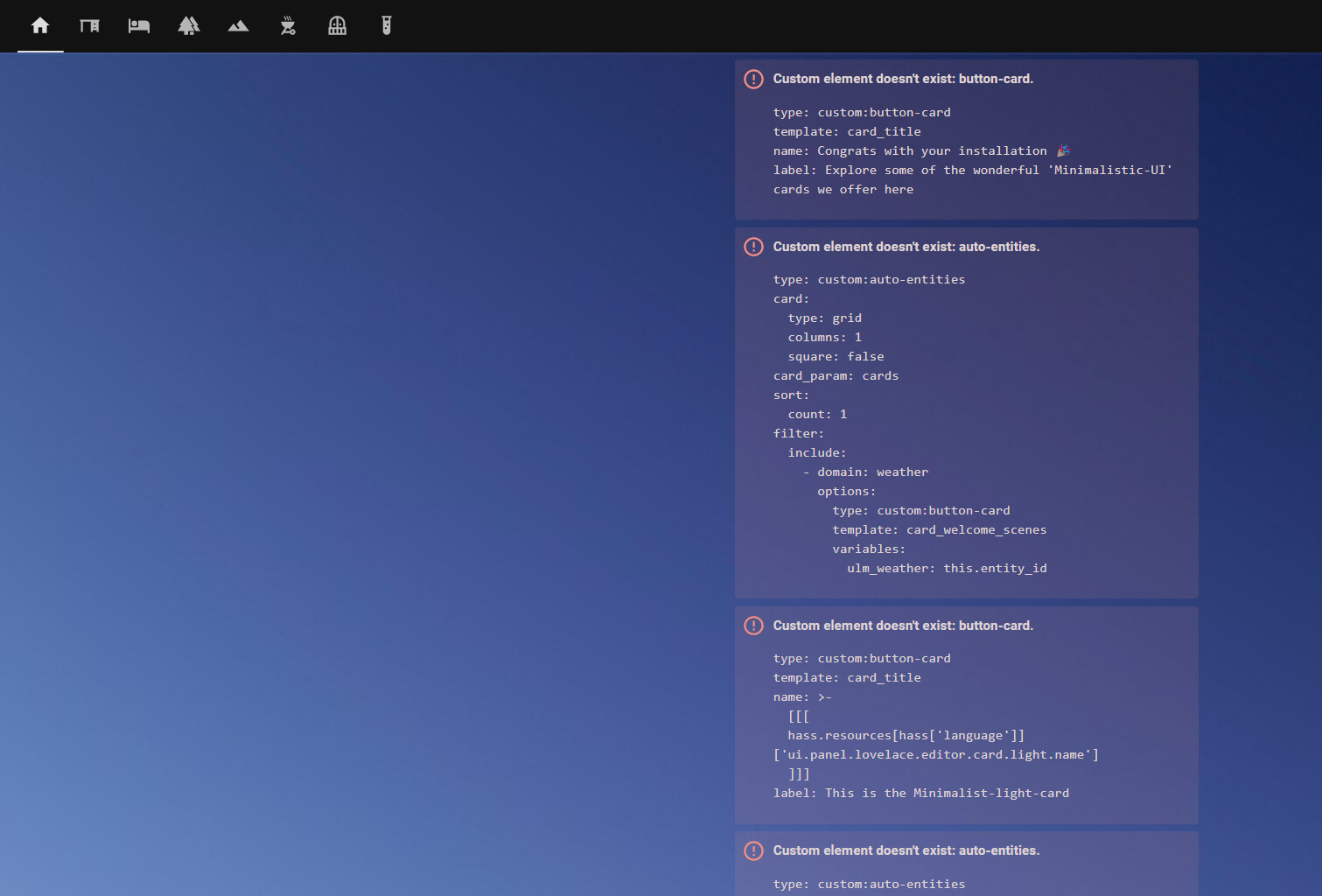The height and width of the screenshot is (896, 1322).
Task: Click warning icon on bottom auto-entities card
Action: coord(753,850)
